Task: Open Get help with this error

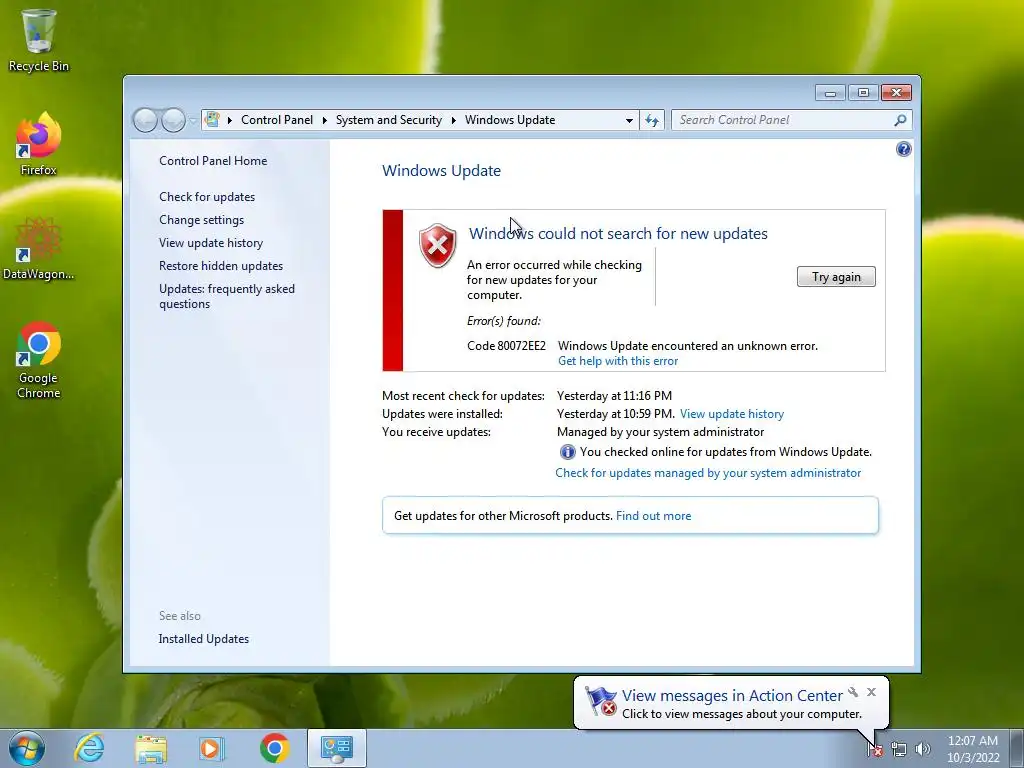Action: (x=618, y=361)
